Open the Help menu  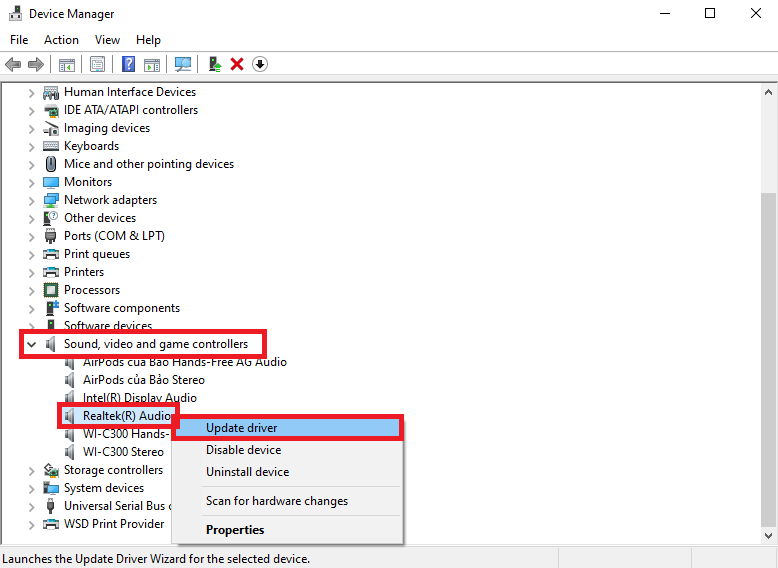pos(148,40)
